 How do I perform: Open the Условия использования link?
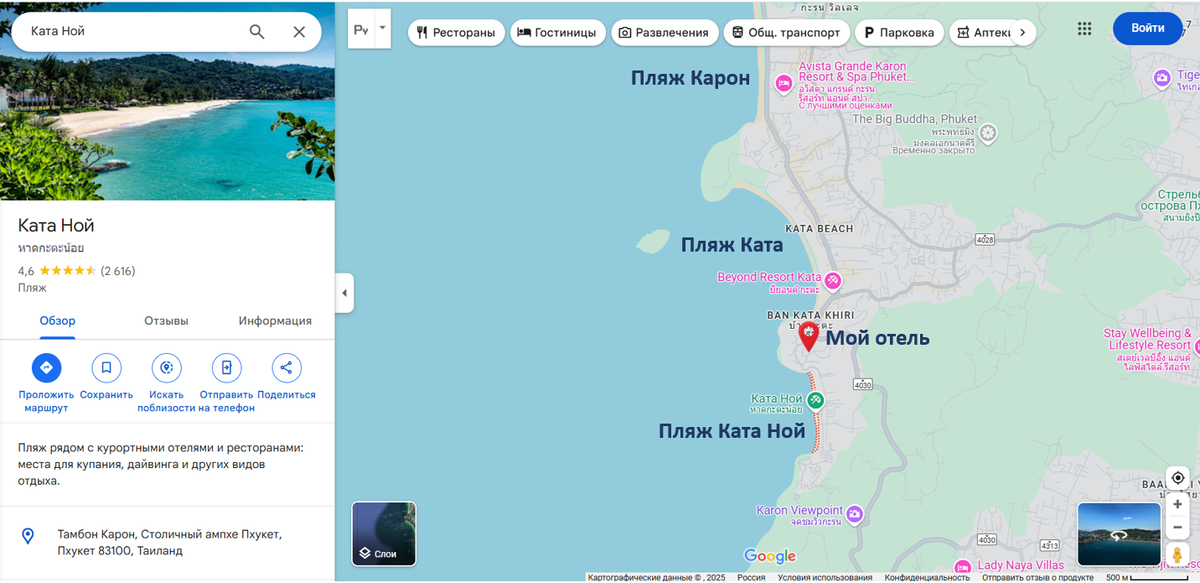coord(824,578)
